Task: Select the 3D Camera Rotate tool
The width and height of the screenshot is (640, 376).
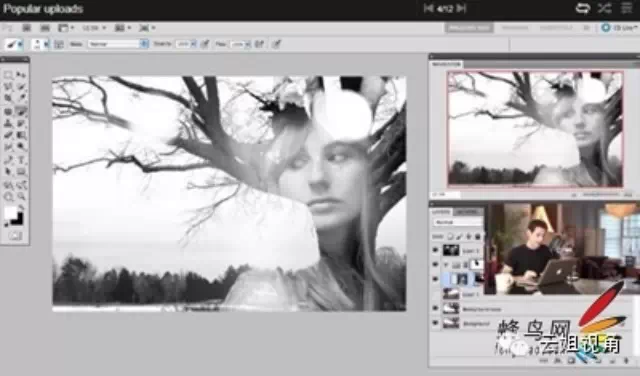Action: coord(22,185)
